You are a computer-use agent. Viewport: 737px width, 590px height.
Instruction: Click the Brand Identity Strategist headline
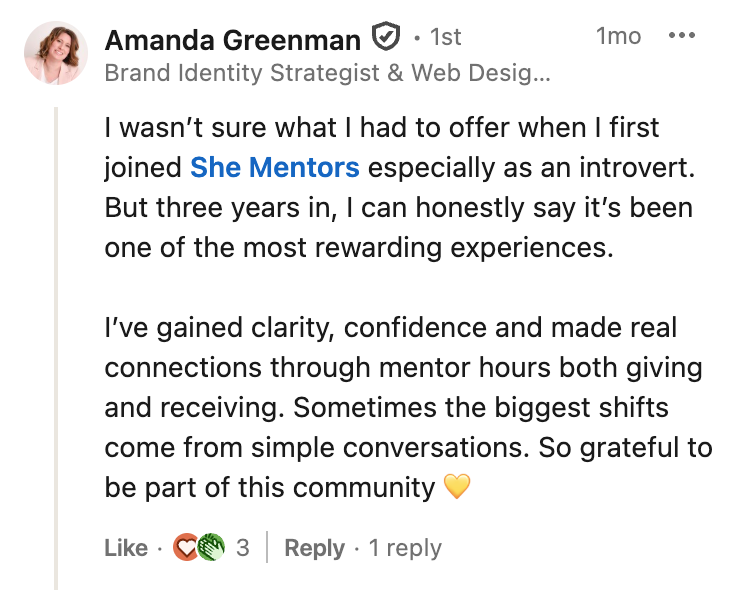[328, 73]
